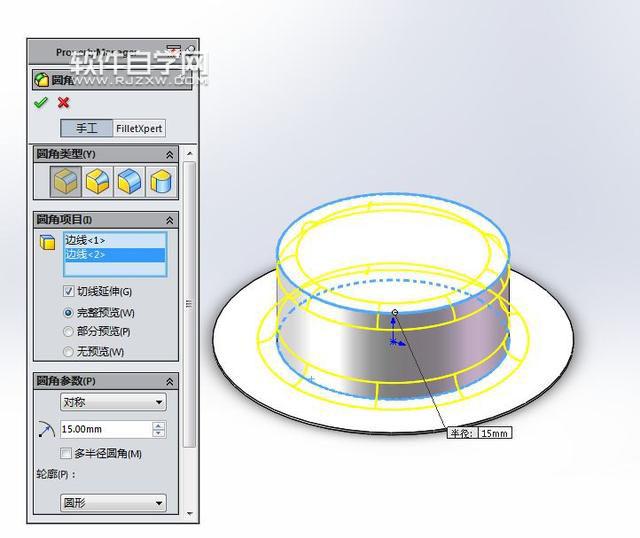Image resolution: width=640 pixels, height=538 pixels.
Task: Enable the 多半径圆角(M) checkbox
Action: [x=65, y=453]
